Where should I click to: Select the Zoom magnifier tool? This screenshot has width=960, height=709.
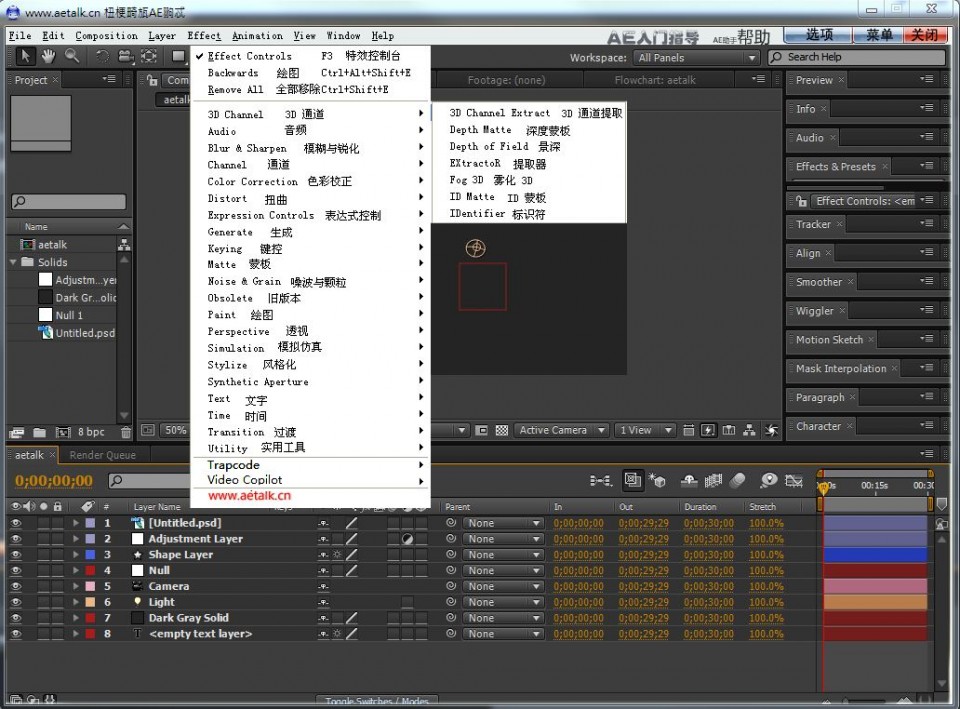coord(71,57)
